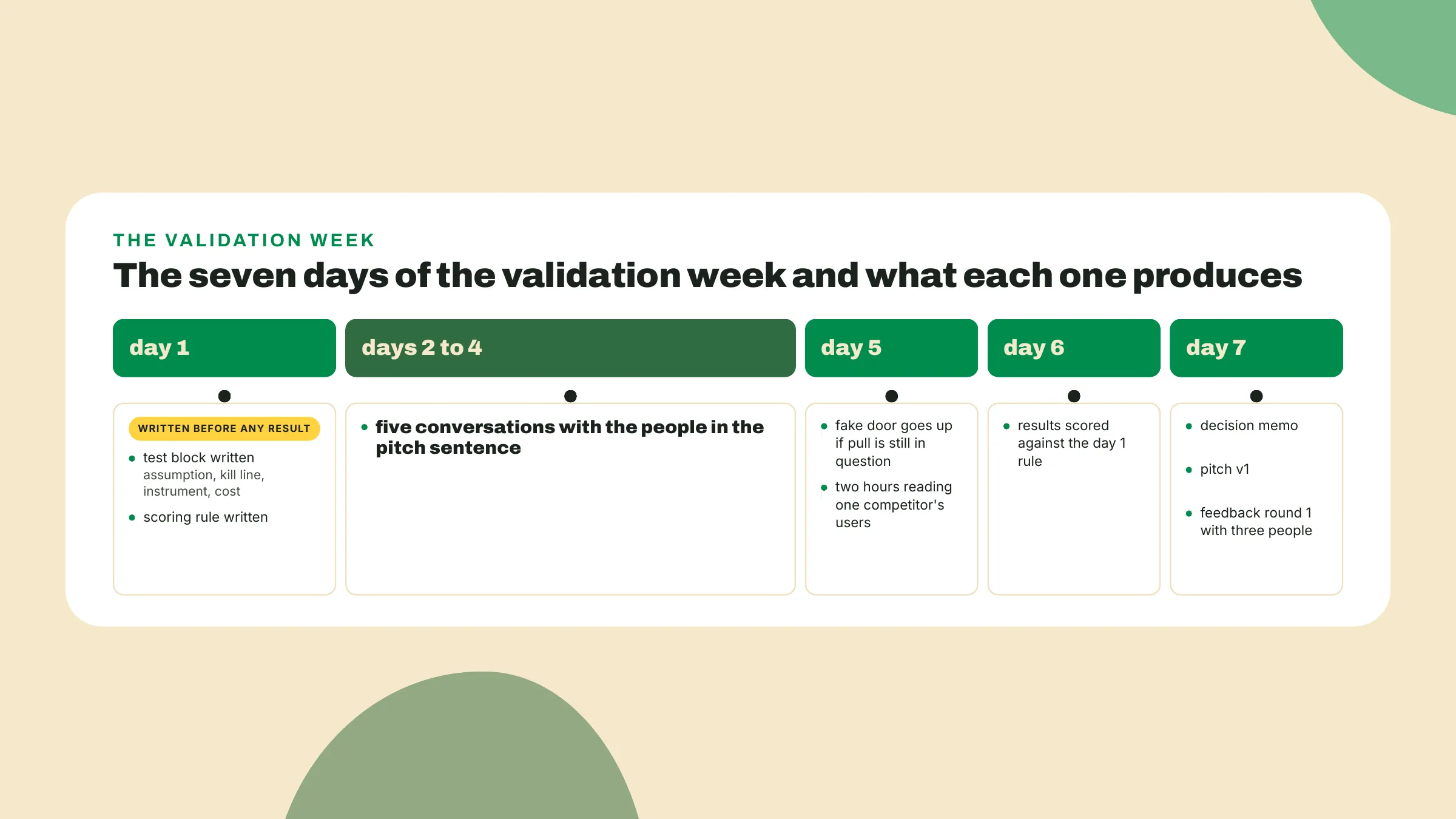Click the slide title about seven days

pos(707,276)
